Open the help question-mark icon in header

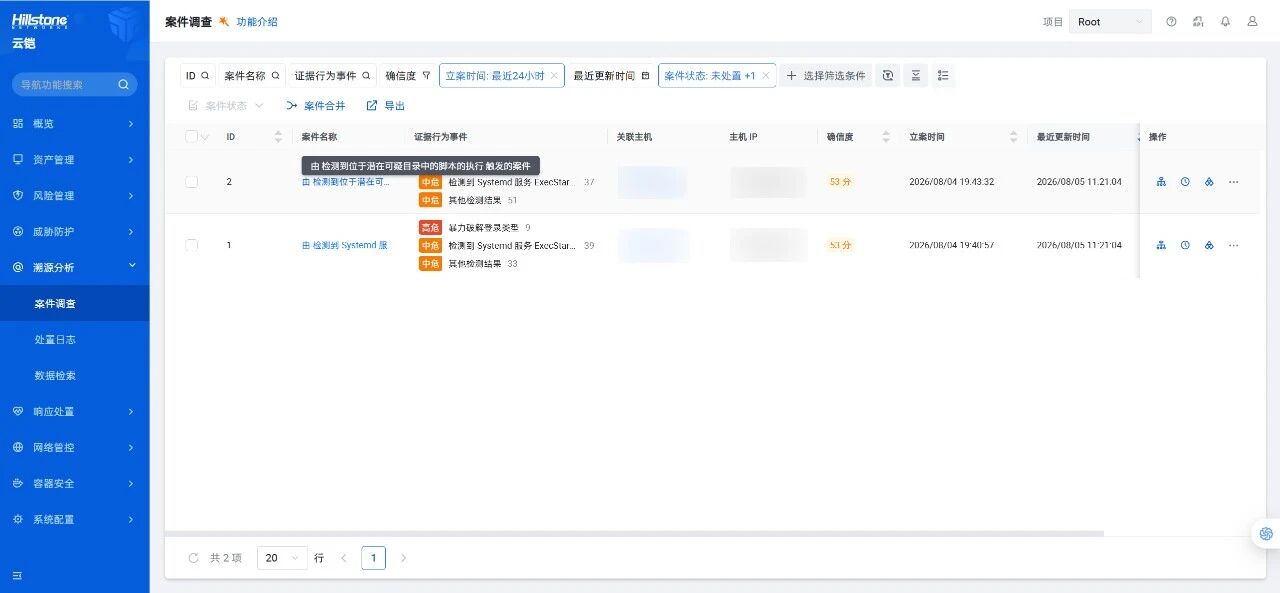tap(1171, 22)
